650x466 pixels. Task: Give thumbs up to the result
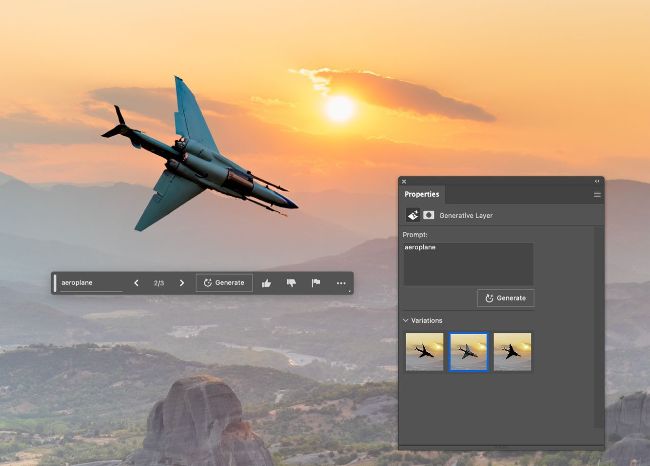[x=267, y=283]
